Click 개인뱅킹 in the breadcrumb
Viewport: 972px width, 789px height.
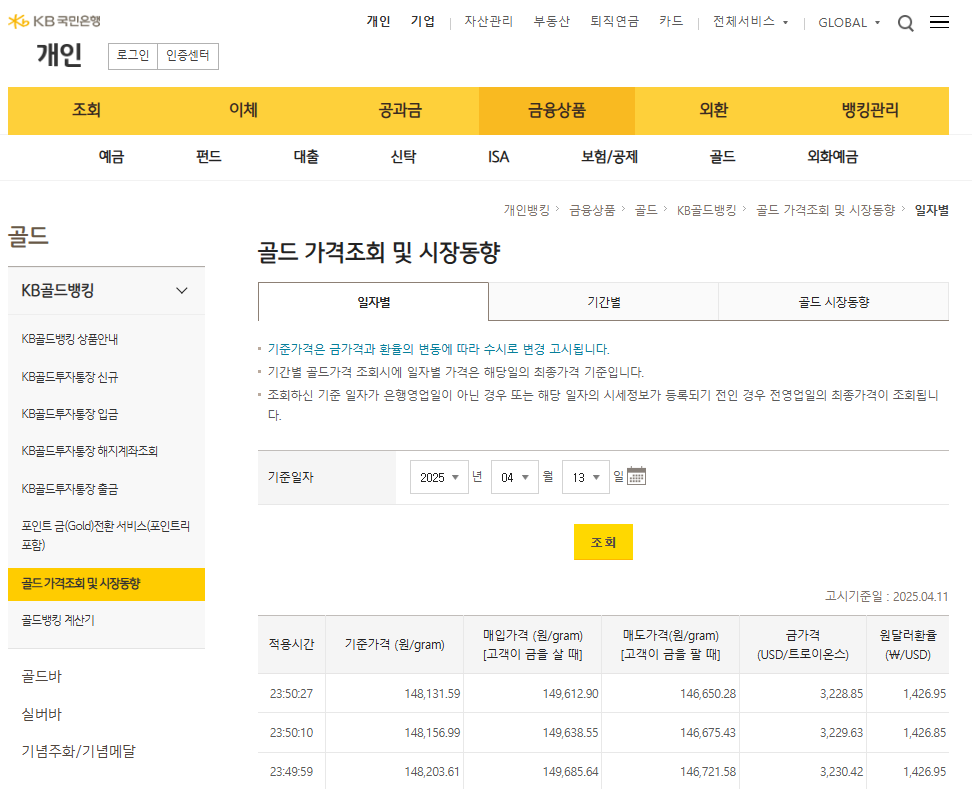point(526,211)
